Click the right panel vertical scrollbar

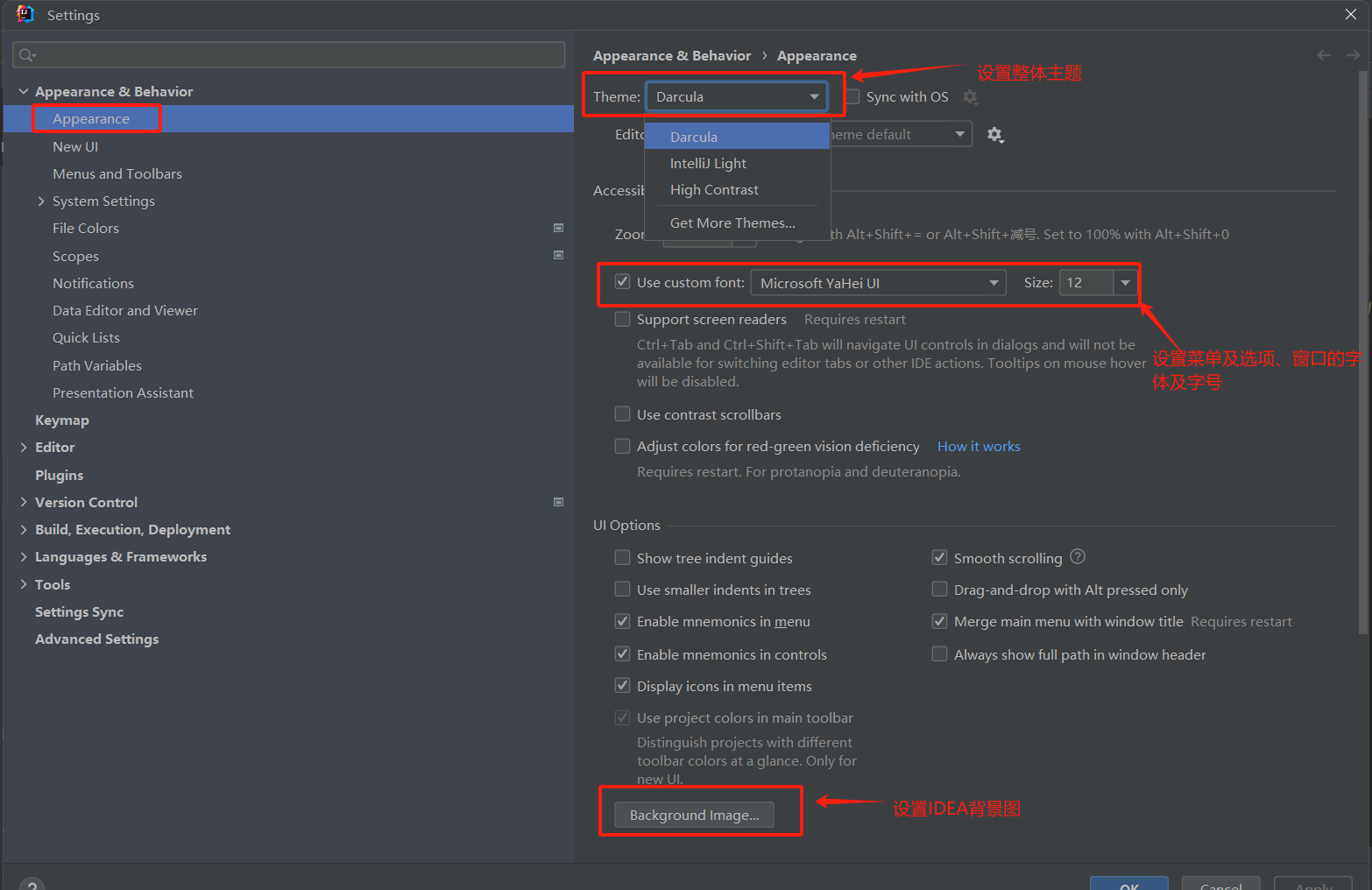click(1362, 350)
